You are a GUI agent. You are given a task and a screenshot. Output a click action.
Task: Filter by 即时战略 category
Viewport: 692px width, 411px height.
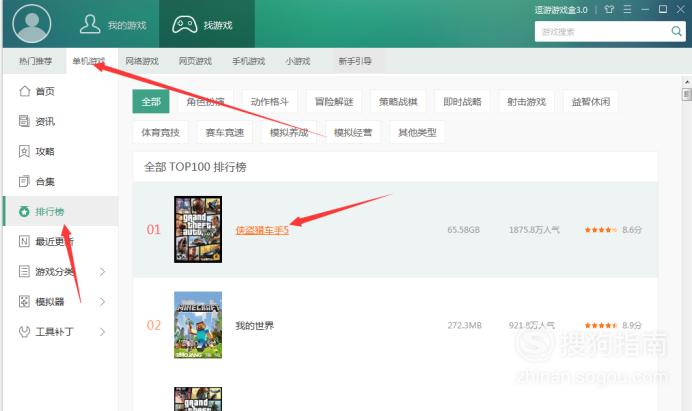(462, 102)
